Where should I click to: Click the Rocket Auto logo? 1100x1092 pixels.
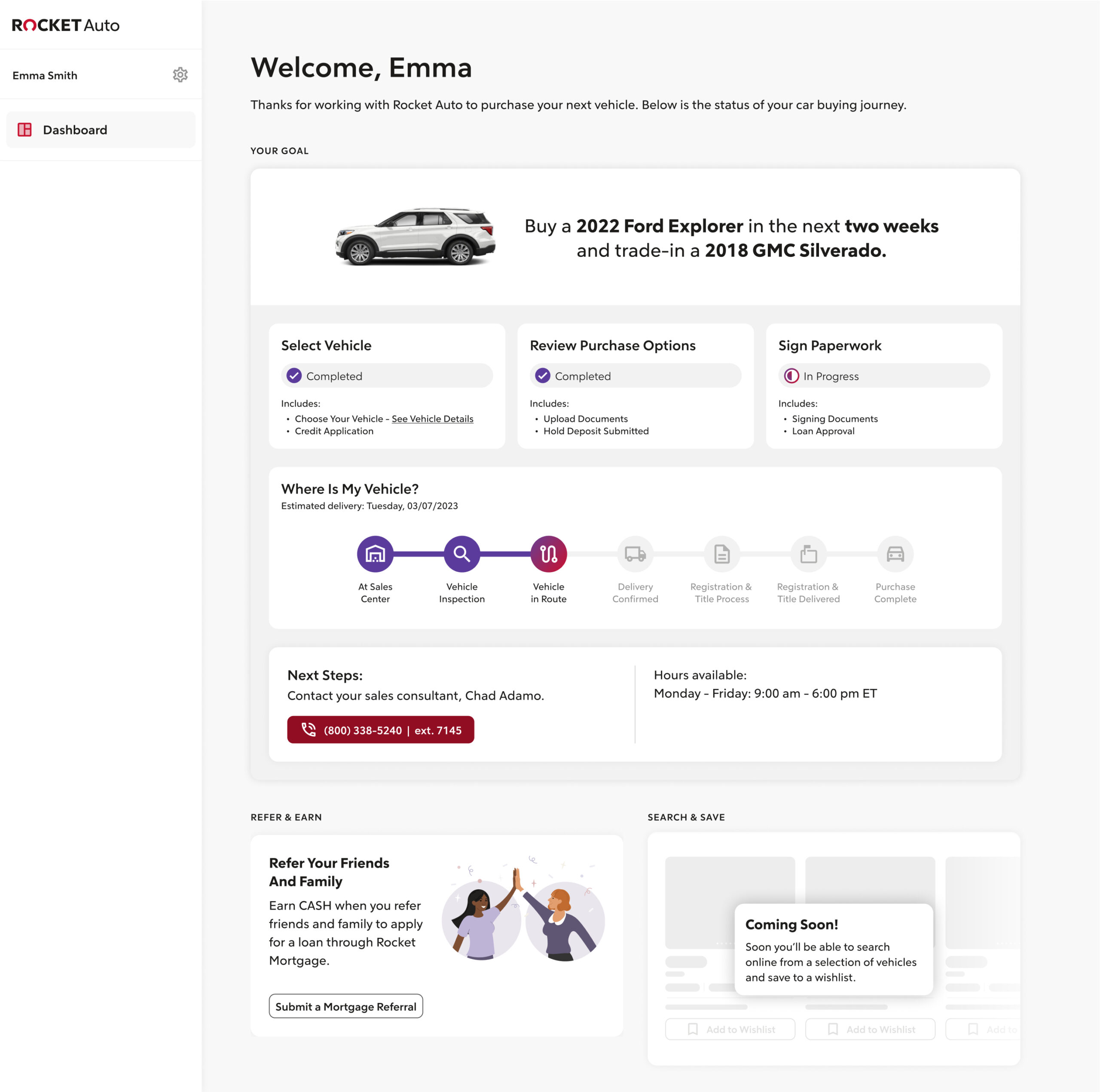pyautogui.click(x=65, y=25)
